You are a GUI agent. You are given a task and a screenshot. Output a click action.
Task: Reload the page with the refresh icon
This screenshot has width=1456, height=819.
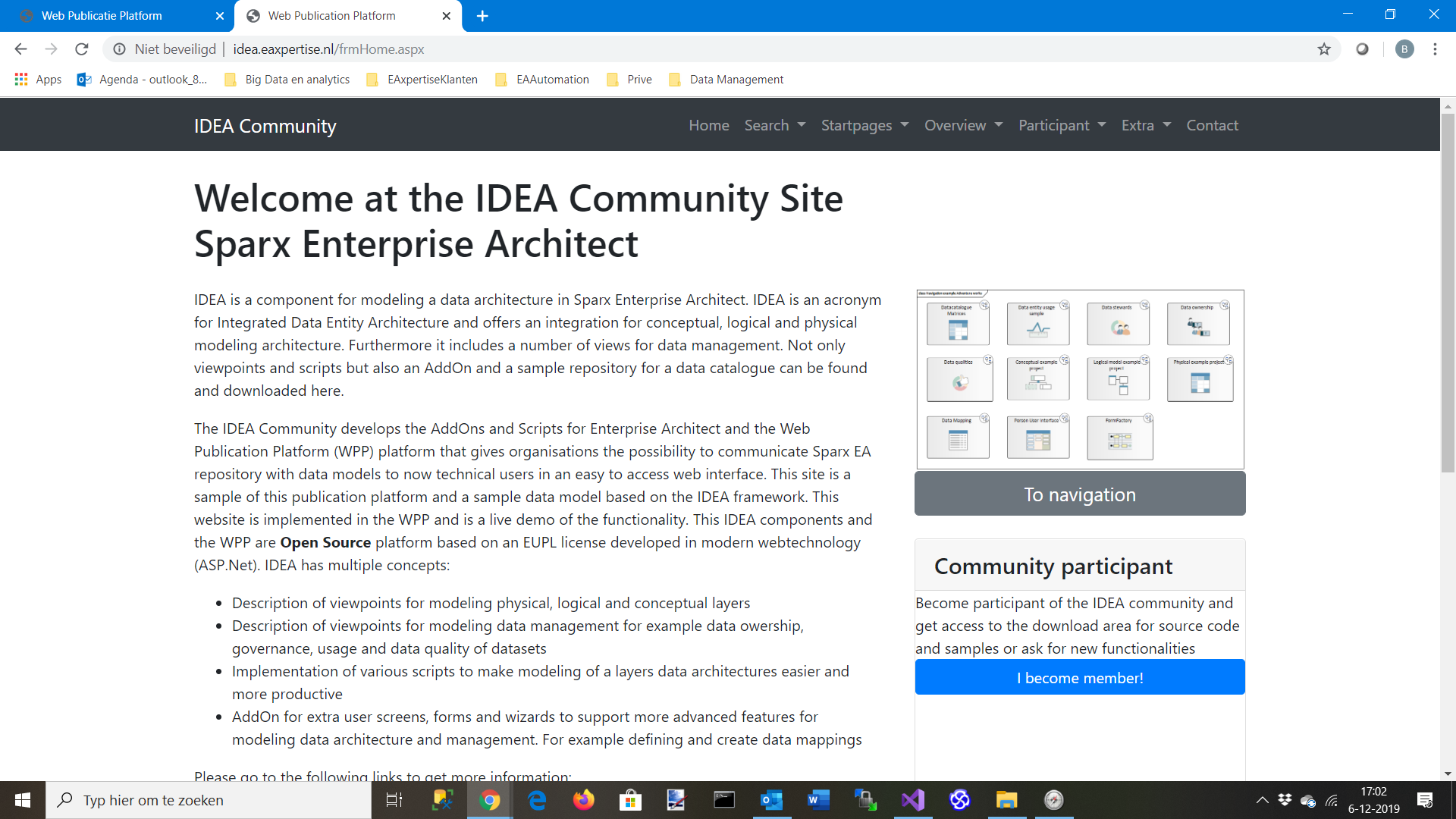(82, 49)
